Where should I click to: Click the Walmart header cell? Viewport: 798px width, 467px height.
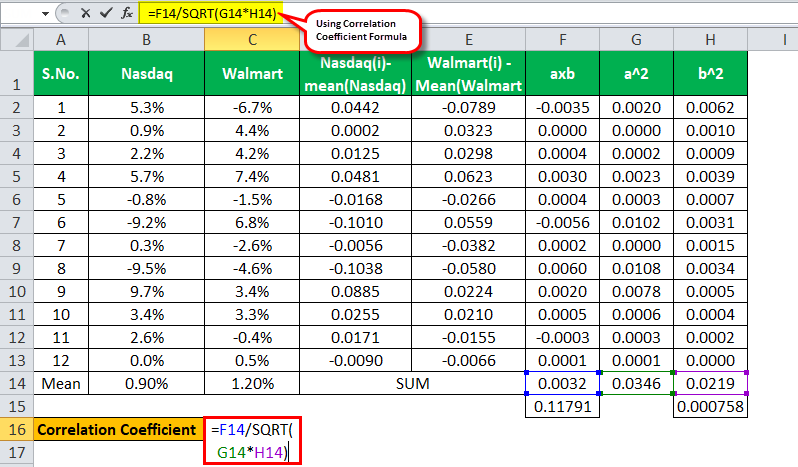(x=252, y=74)
